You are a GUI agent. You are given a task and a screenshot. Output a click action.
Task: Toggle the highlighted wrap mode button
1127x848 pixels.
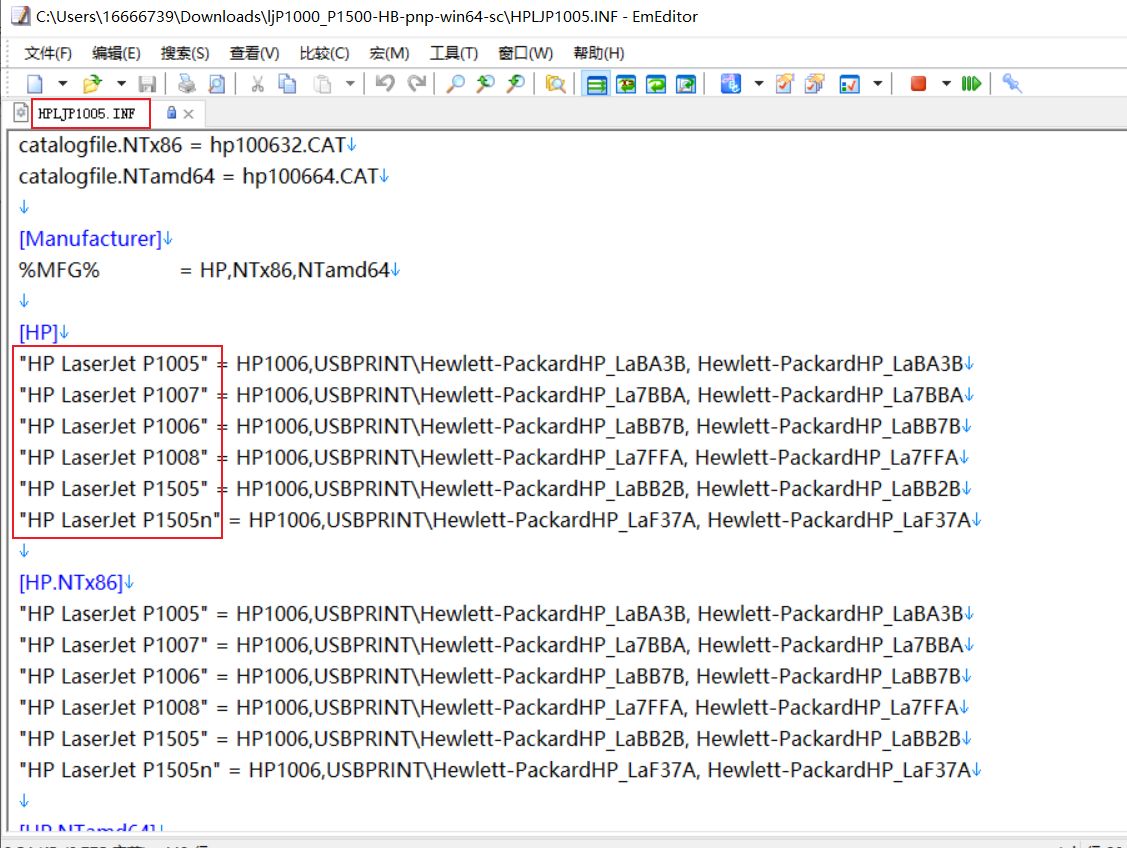(597, 84)
